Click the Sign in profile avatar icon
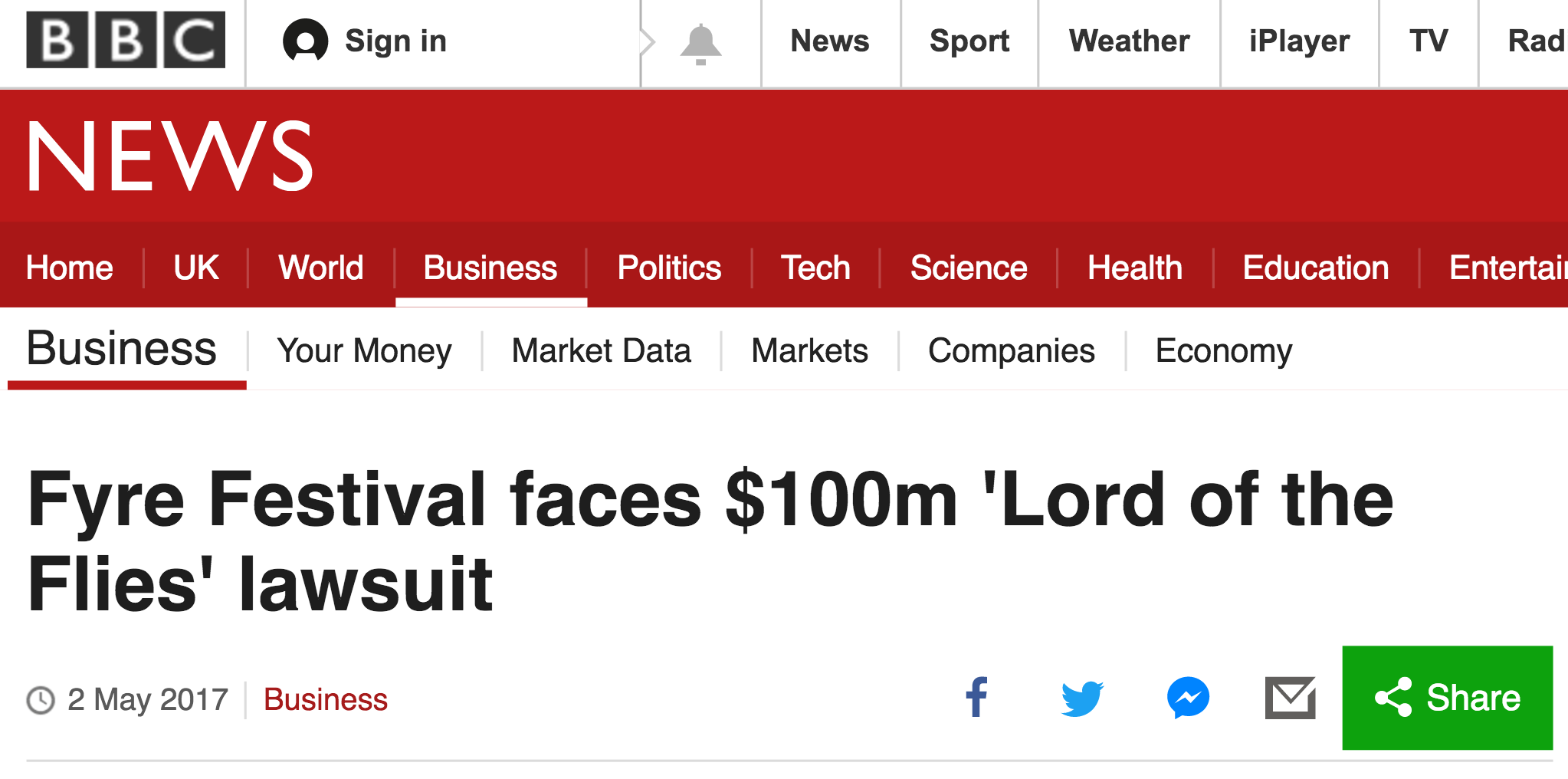The width and height of the screenshot is (1568, 779). 305,41
